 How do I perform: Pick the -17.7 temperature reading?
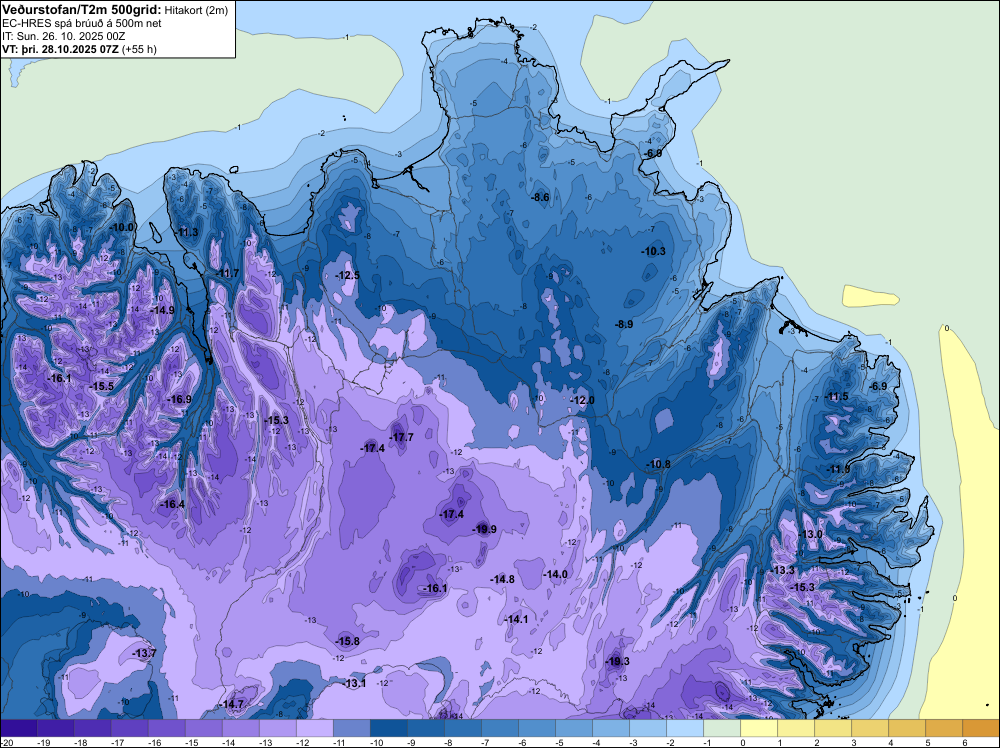coord(402,437)
